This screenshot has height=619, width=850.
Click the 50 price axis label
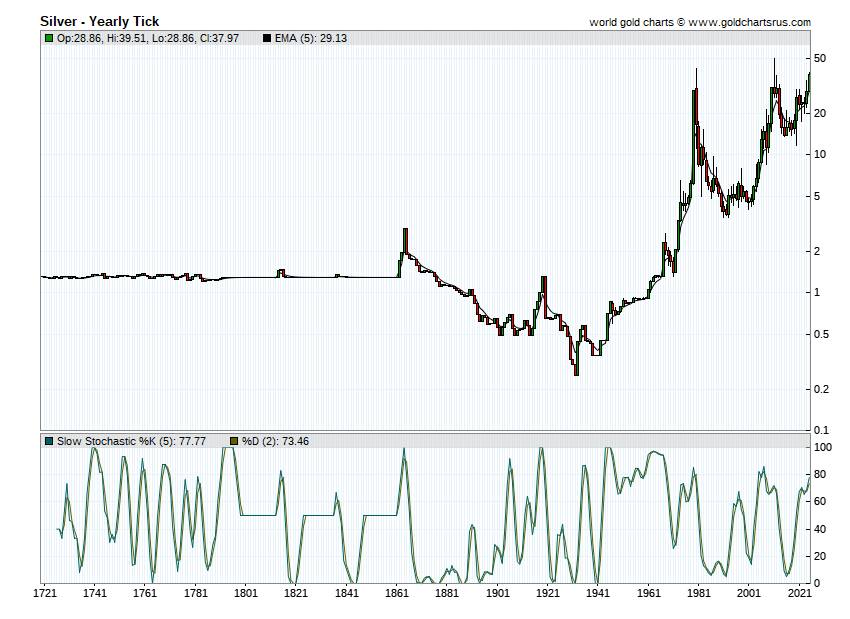coord(820,59)
